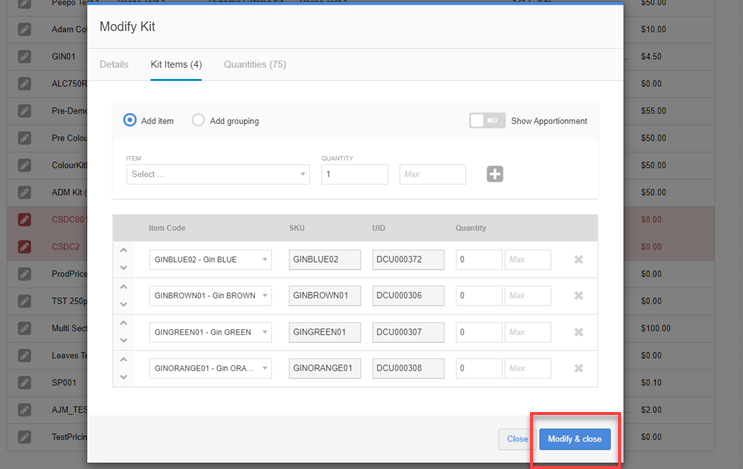Click edit pencil for ColourKit row
This screenshot has width=743, height=469.
(x=25, y=165)
